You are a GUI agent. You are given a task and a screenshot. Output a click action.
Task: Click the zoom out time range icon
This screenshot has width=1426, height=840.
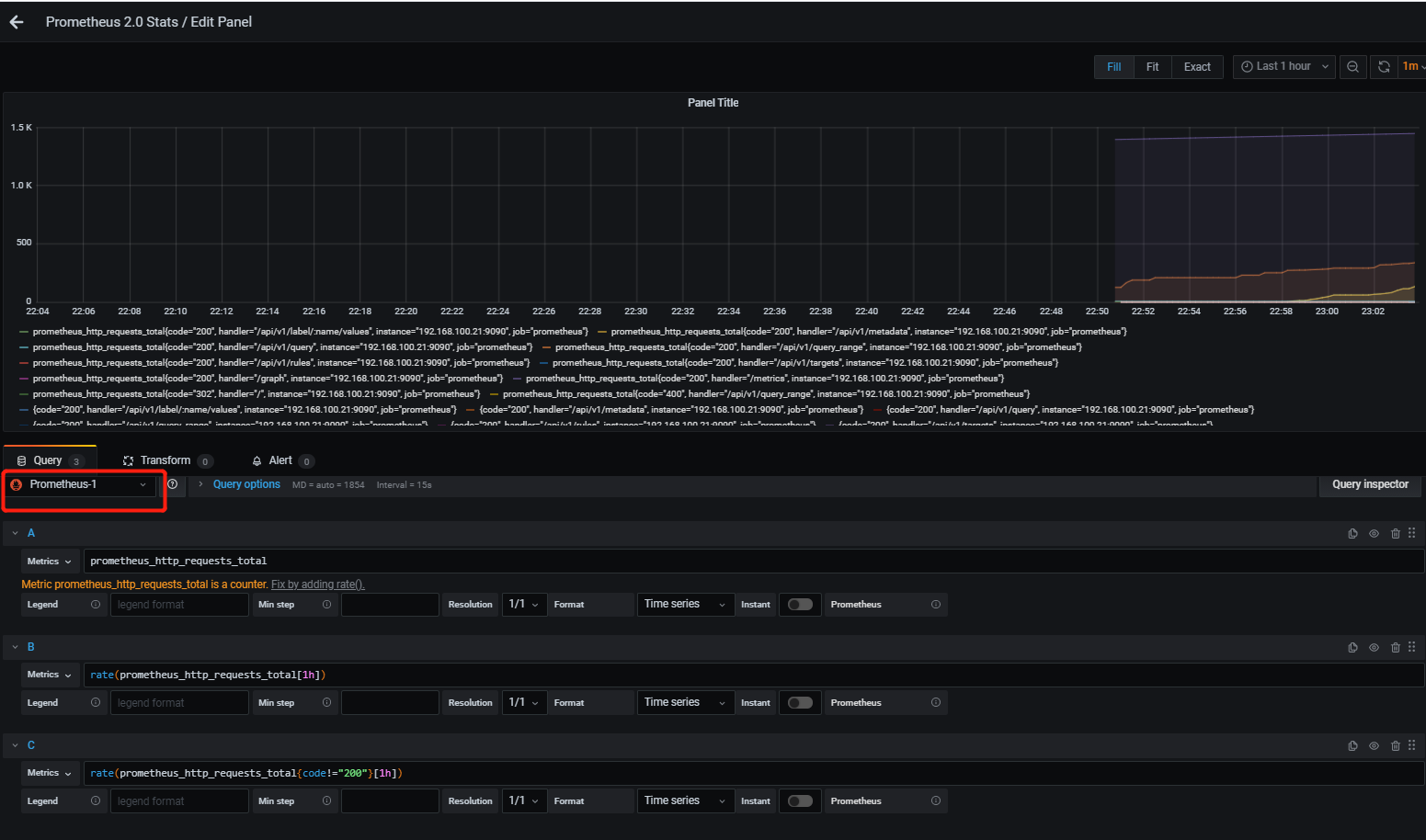pyautogui.click(x=1352, y=67)
